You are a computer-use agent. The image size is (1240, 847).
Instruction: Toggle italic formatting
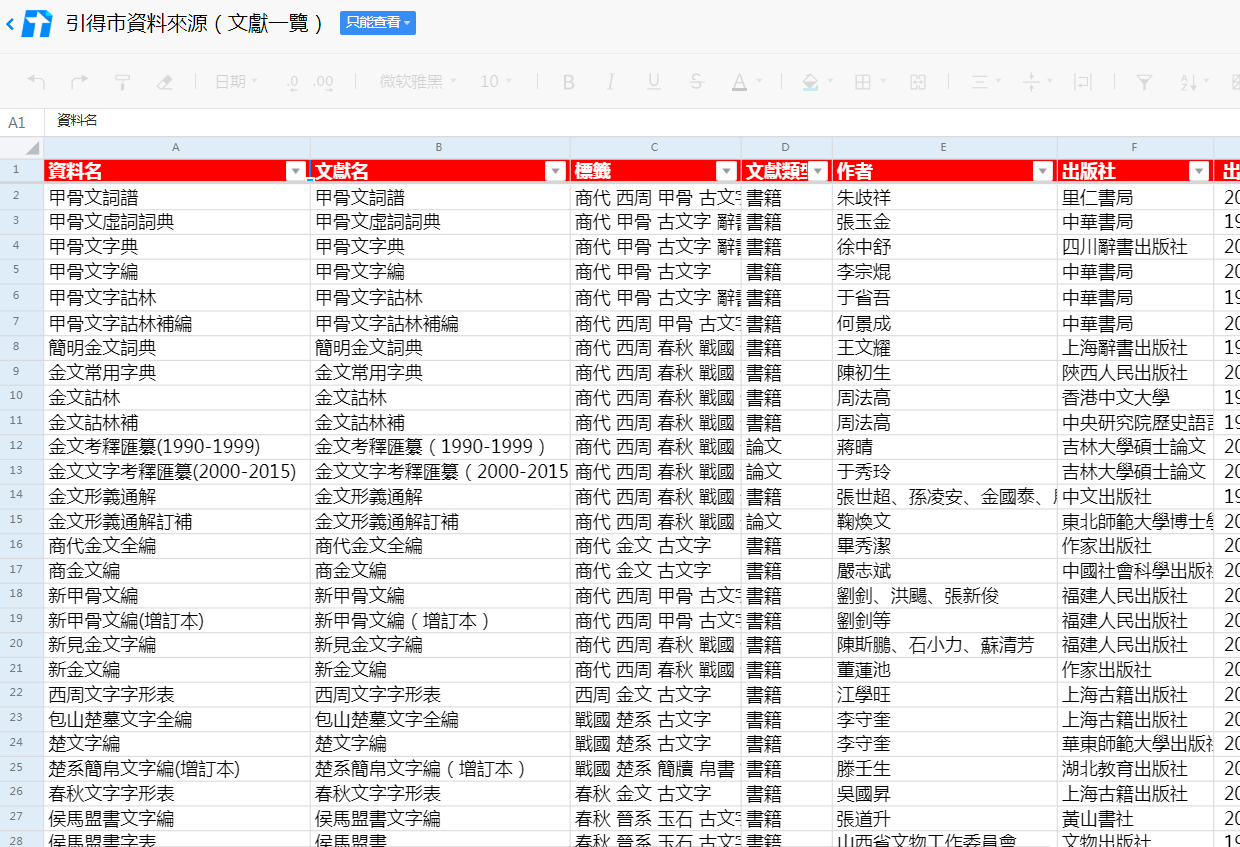click(x=611, y=82)
